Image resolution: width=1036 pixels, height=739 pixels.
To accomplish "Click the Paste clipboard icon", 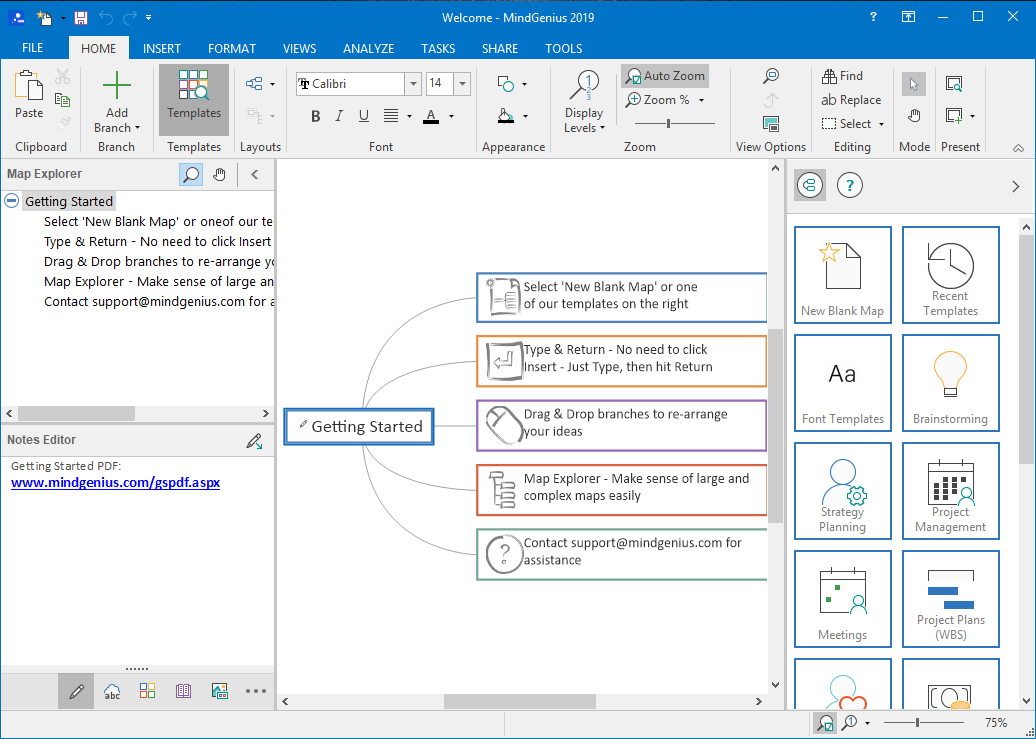I will click(28, 87).
